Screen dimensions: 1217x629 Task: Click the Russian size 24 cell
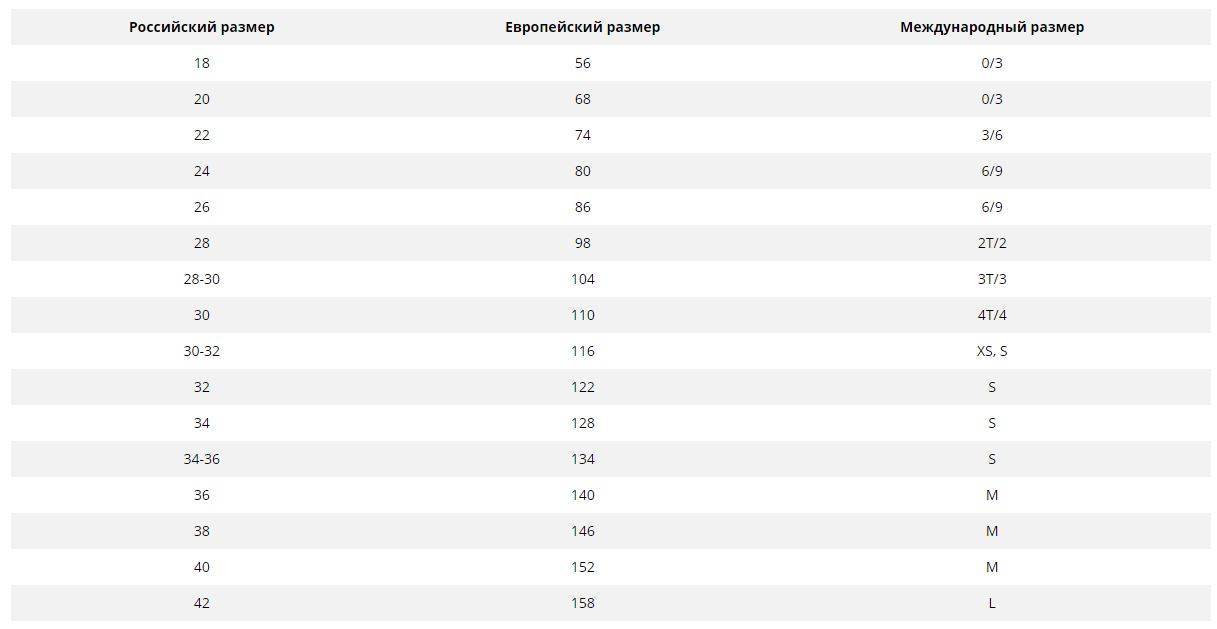201,171
